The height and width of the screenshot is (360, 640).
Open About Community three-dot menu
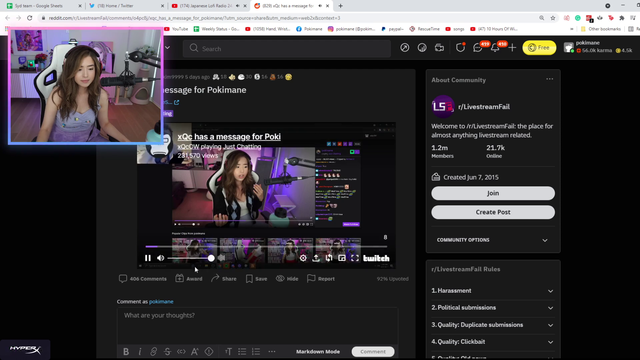(550, 79)
